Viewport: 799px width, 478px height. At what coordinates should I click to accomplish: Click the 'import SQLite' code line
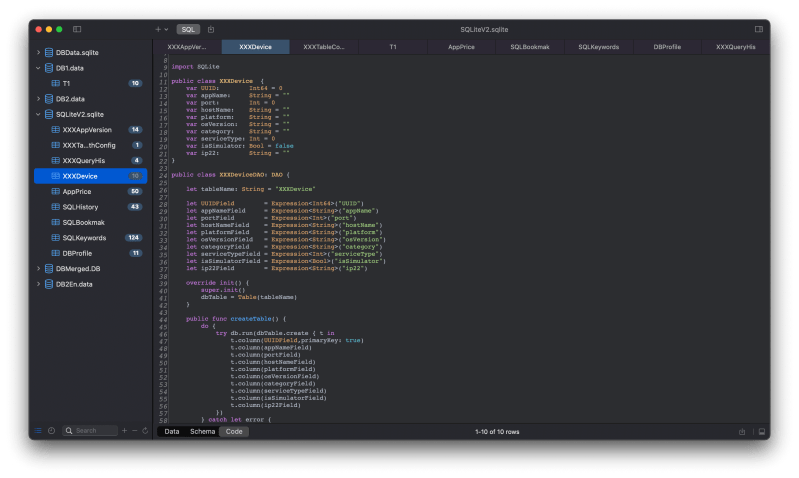pos(195,67)
